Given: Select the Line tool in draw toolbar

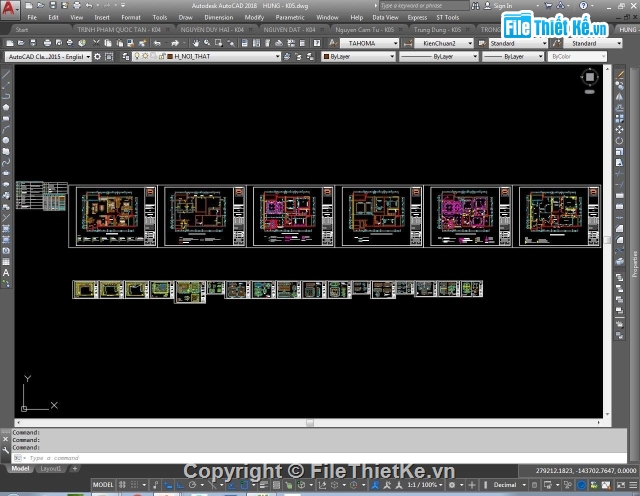Looking at the screenshot, I should 6,75.
